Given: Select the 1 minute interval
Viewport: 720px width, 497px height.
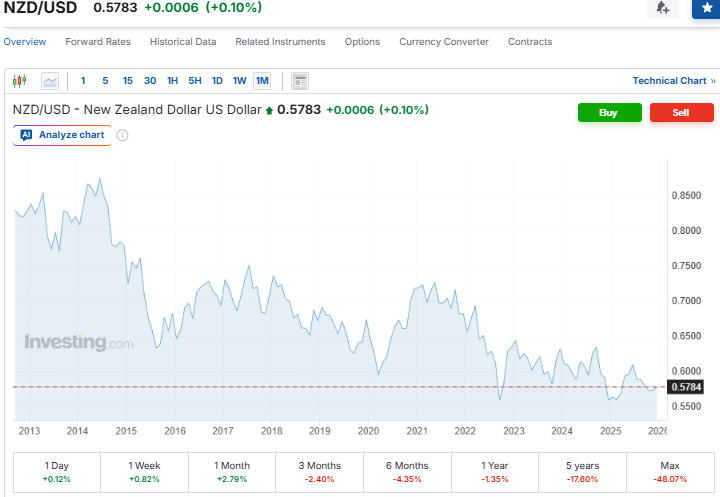Looking at the screenshot, I should click(83, 81).
